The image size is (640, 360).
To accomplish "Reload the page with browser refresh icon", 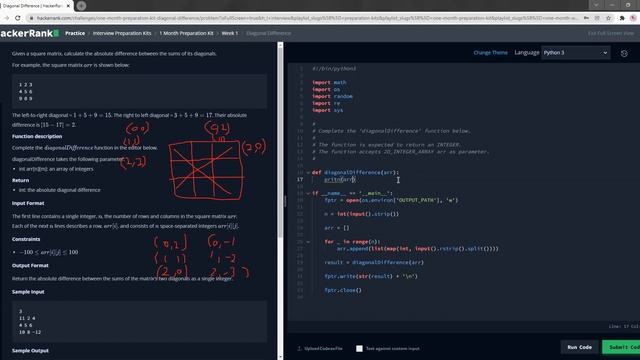I will 18,18.
